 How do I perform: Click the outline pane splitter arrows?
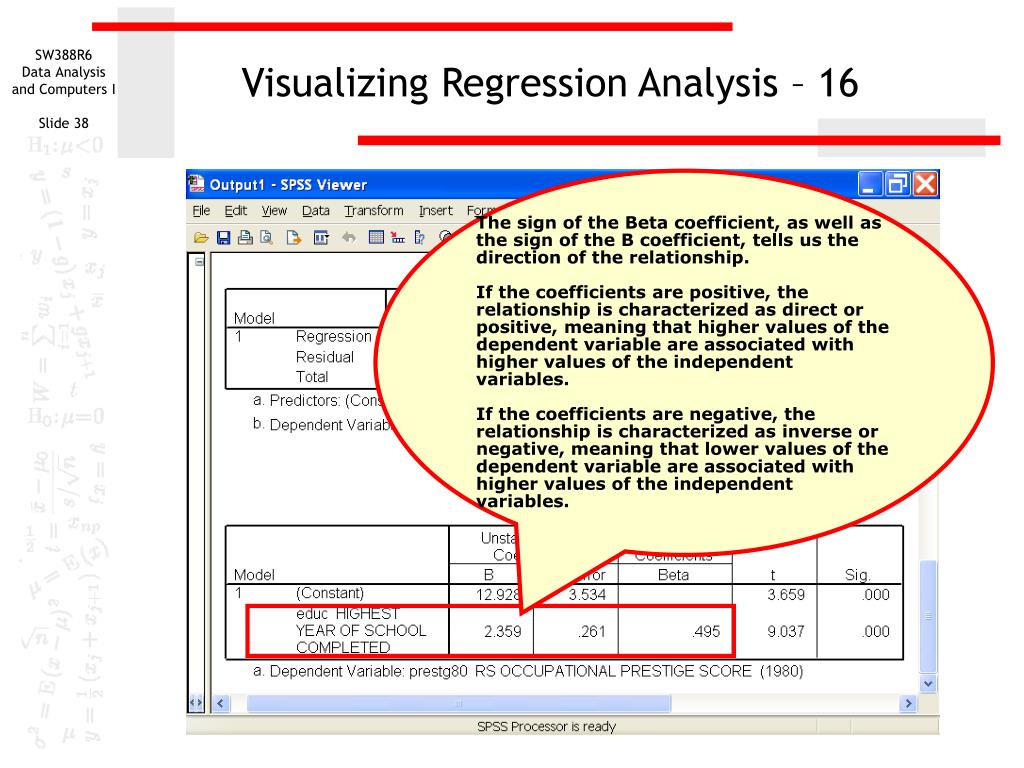click(x=195, y=703)
